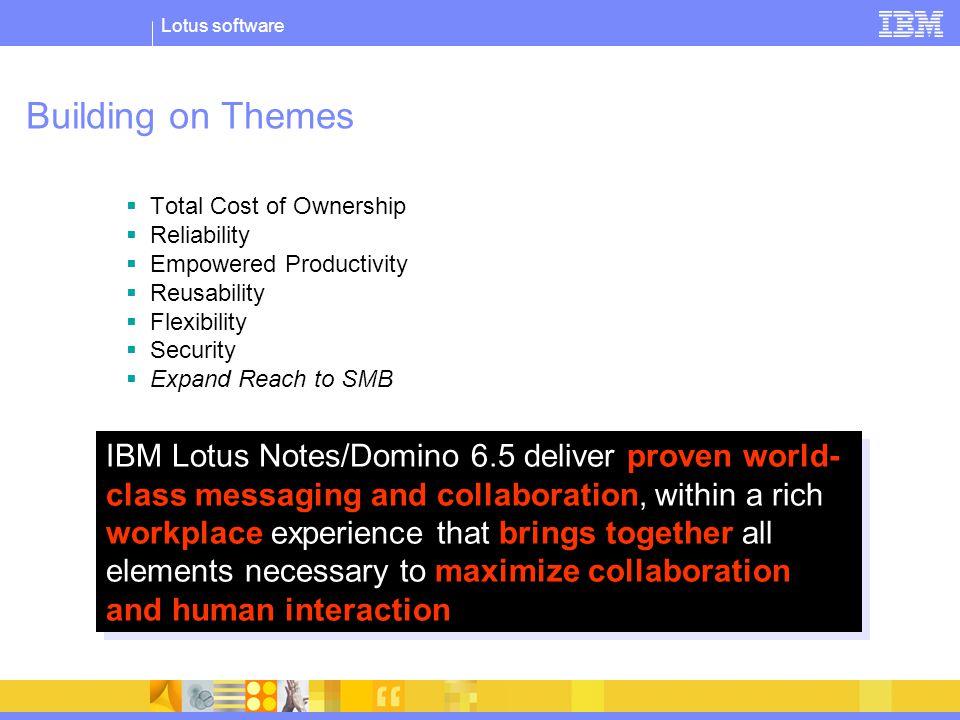Click the orange quotation marks footer icon
Screen dimensions: 960x720
[x=388, y=696]
